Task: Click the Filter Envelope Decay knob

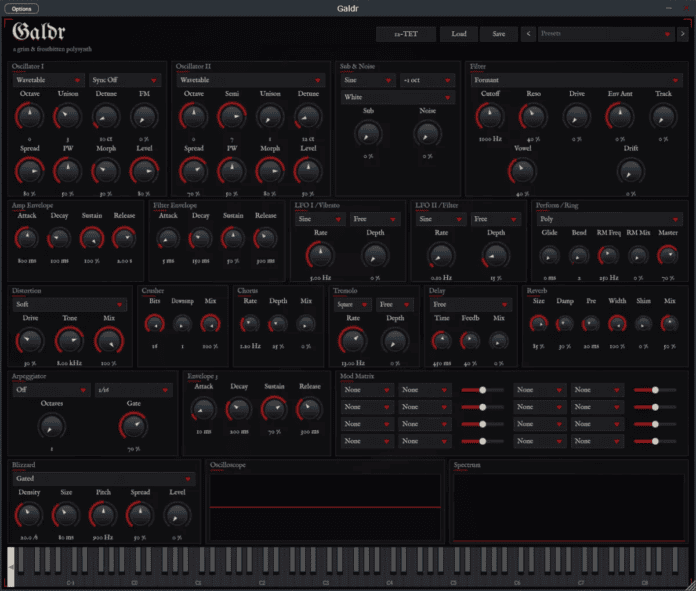Action: click(201, 238)
